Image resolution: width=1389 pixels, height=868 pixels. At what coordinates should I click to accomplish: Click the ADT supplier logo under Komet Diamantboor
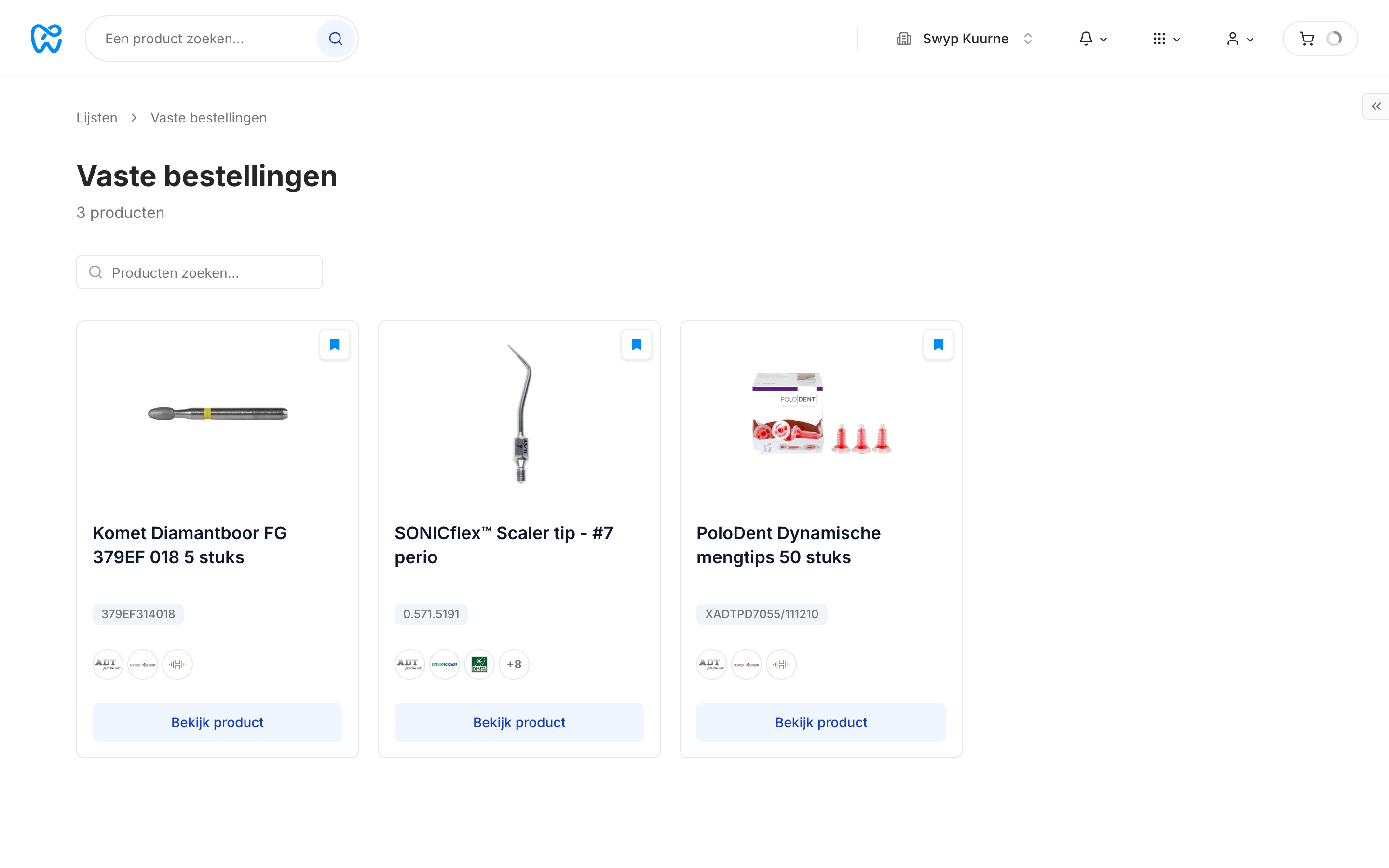tap(108, 664)
